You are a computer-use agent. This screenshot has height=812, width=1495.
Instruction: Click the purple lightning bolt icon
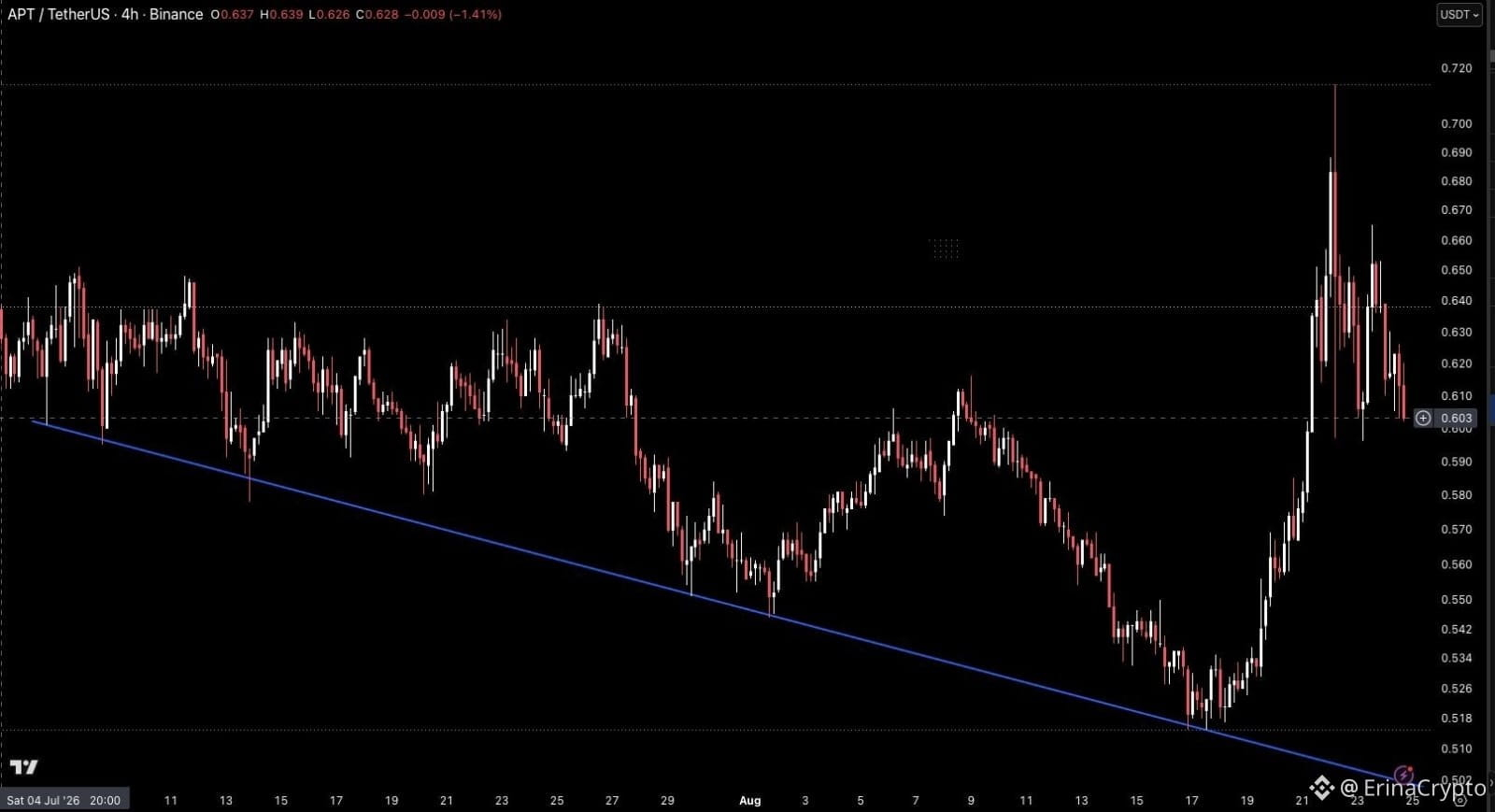point(1402,775)
